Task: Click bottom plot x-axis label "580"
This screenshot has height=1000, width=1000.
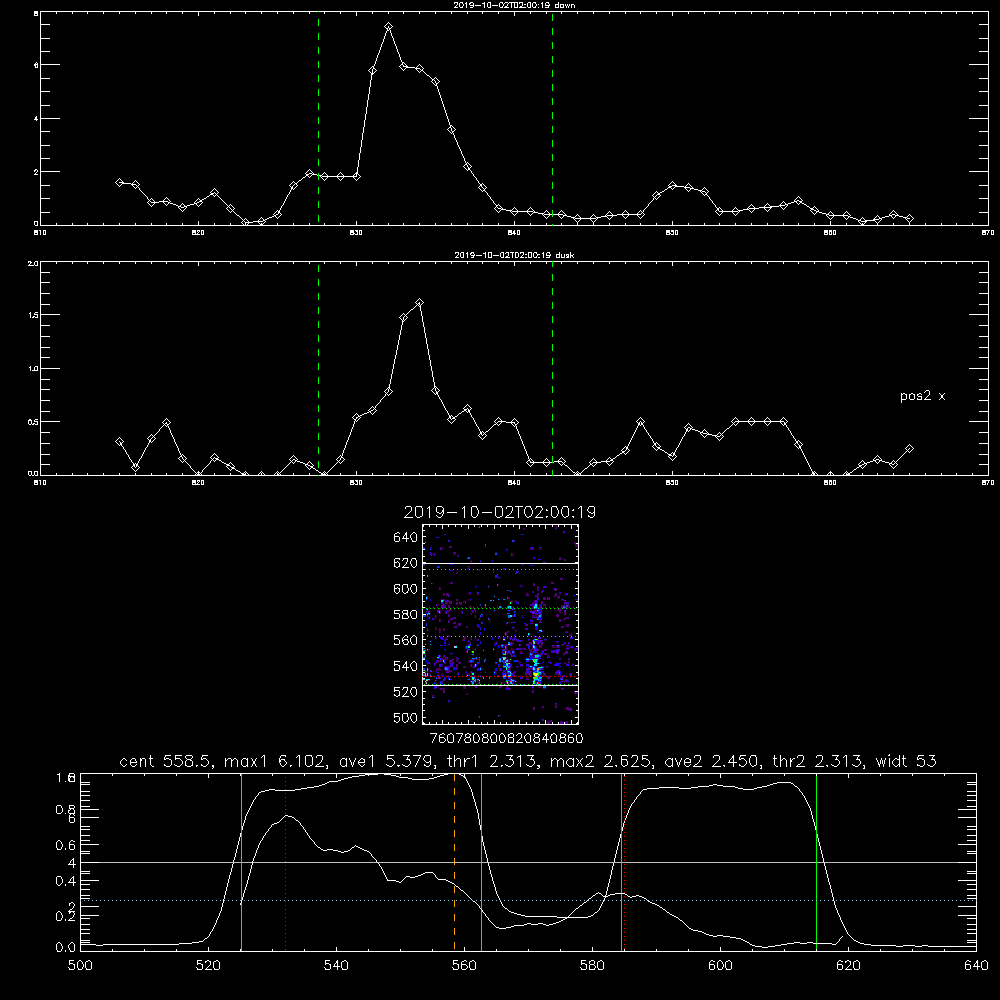Action: 592,966
